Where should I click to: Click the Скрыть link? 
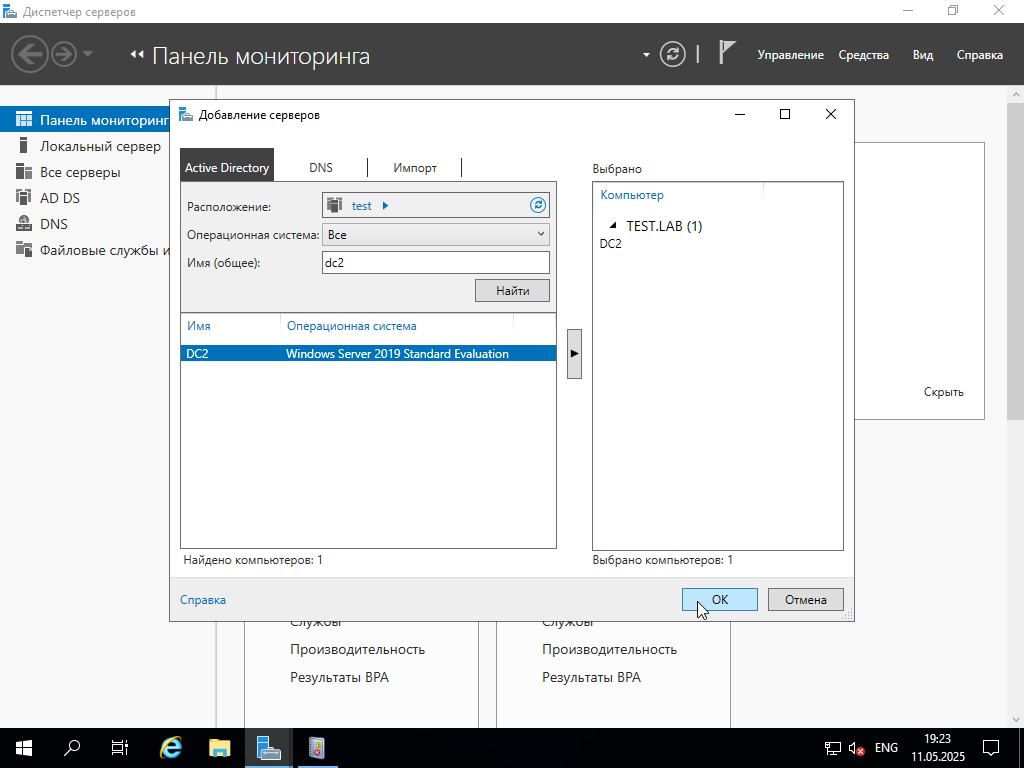tap(943, 392)
